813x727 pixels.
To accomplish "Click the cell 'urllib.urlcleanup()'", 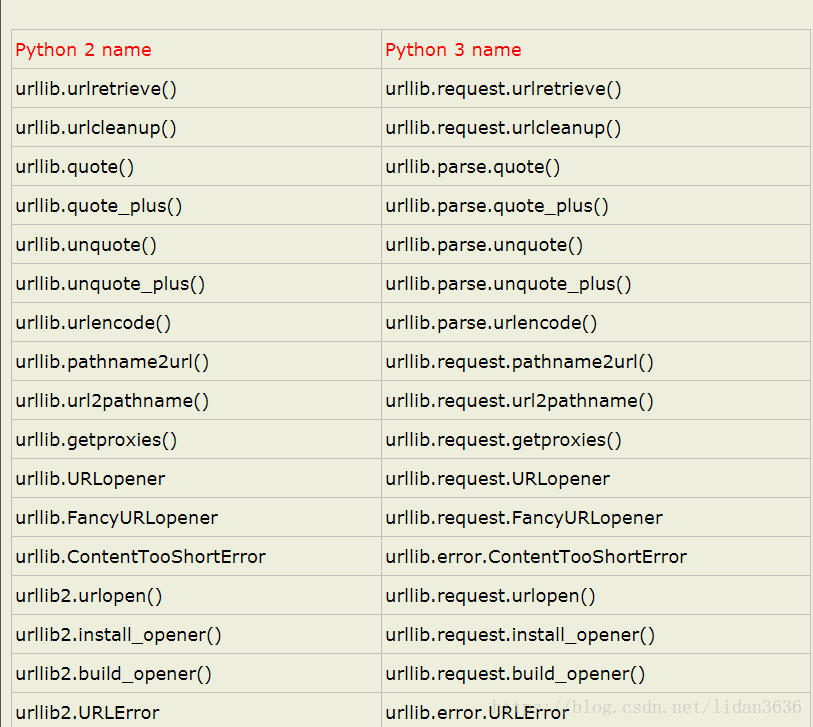I will click(196, 127).
